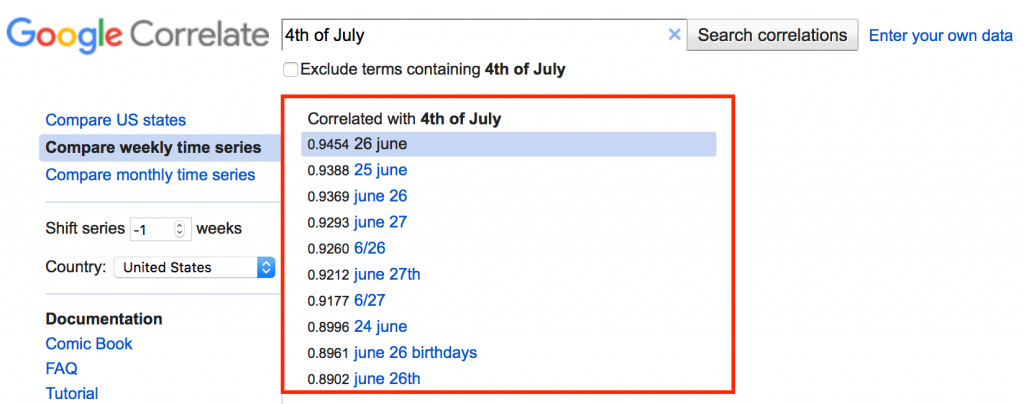This screenshot has width=1024, height=404.
Task: Open the 25 june correlation result
Action: [x=380, y=170]
